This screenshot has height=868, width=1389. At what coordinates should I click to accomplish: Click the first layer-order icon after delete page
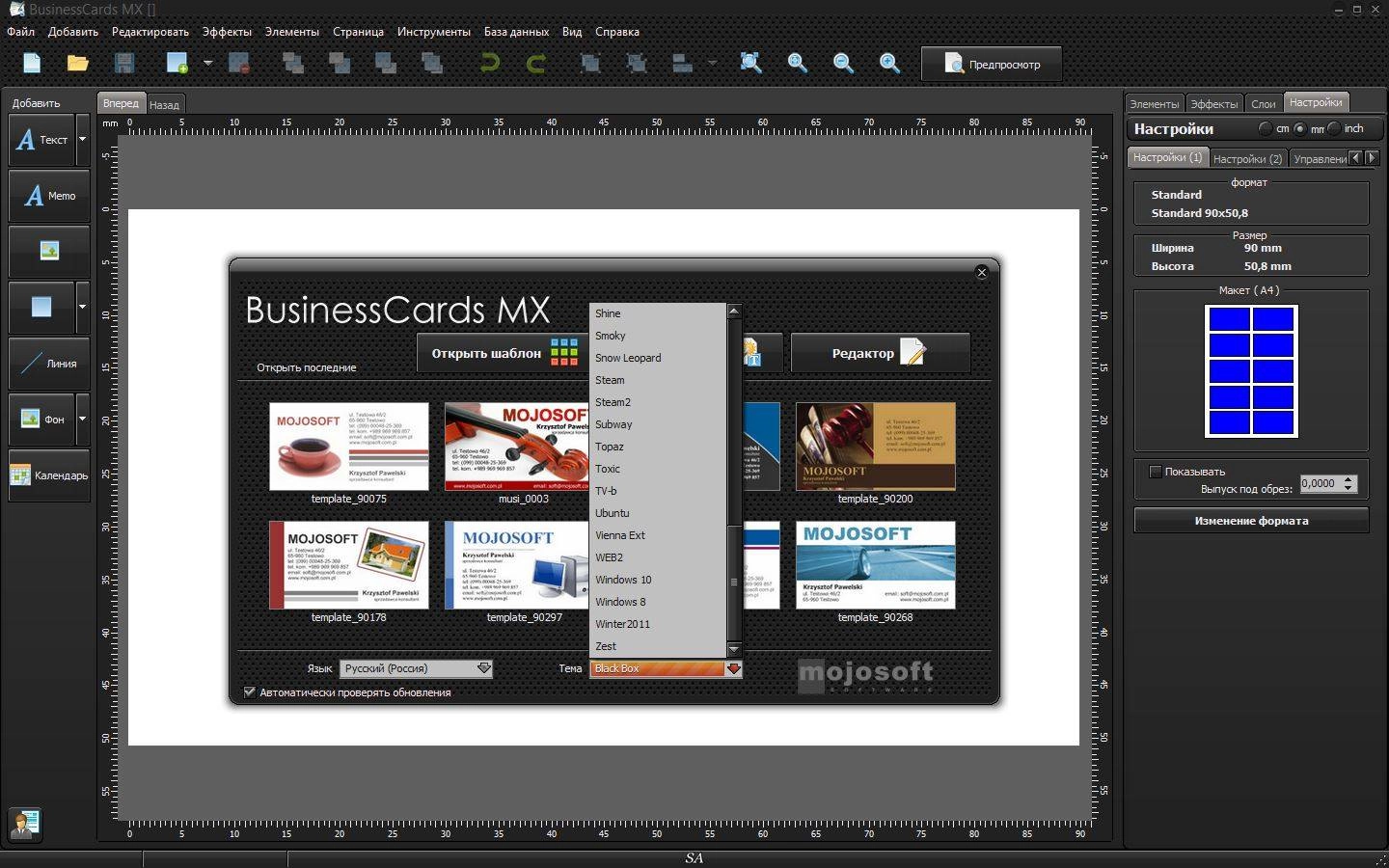293,64
